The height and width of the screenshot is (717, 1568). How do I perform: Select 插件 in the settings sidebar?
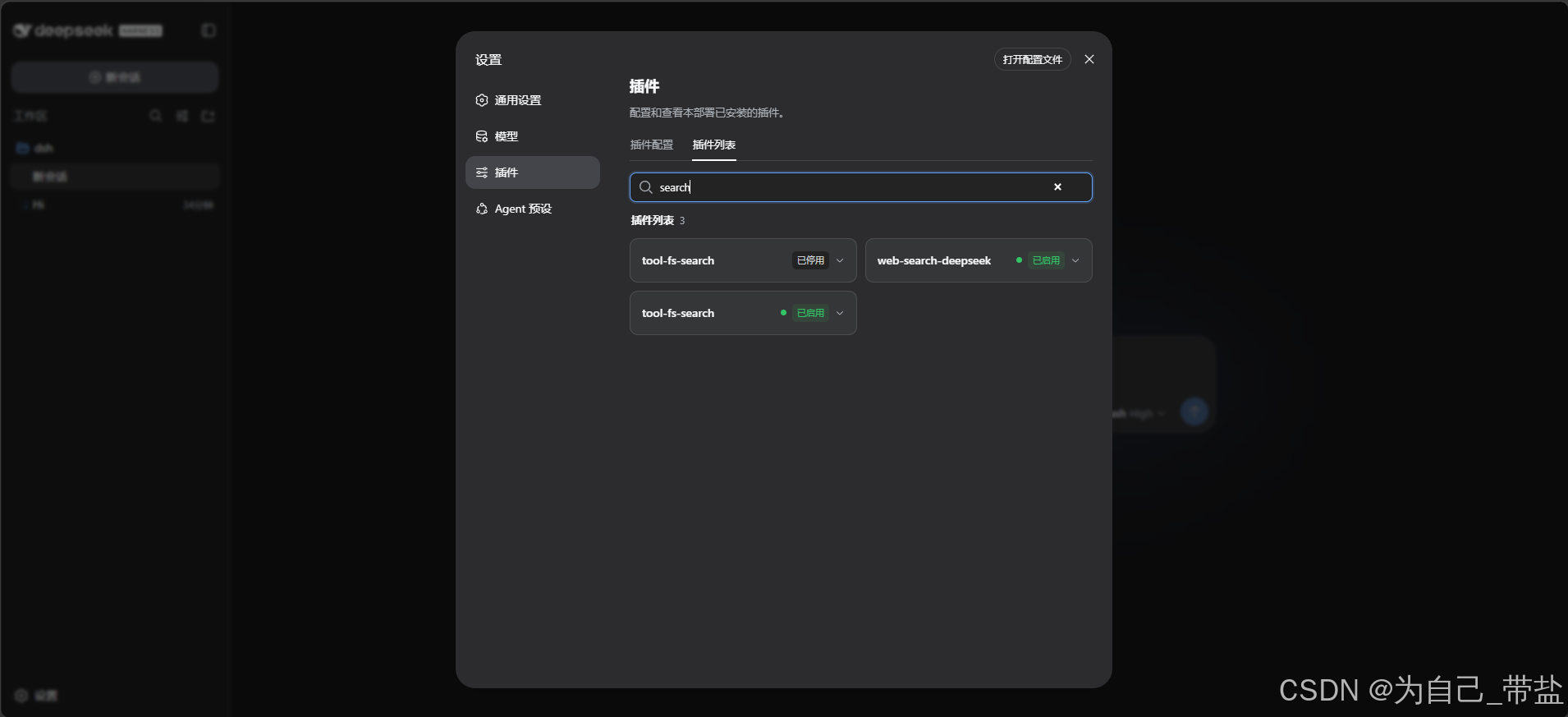coord(532,172)
